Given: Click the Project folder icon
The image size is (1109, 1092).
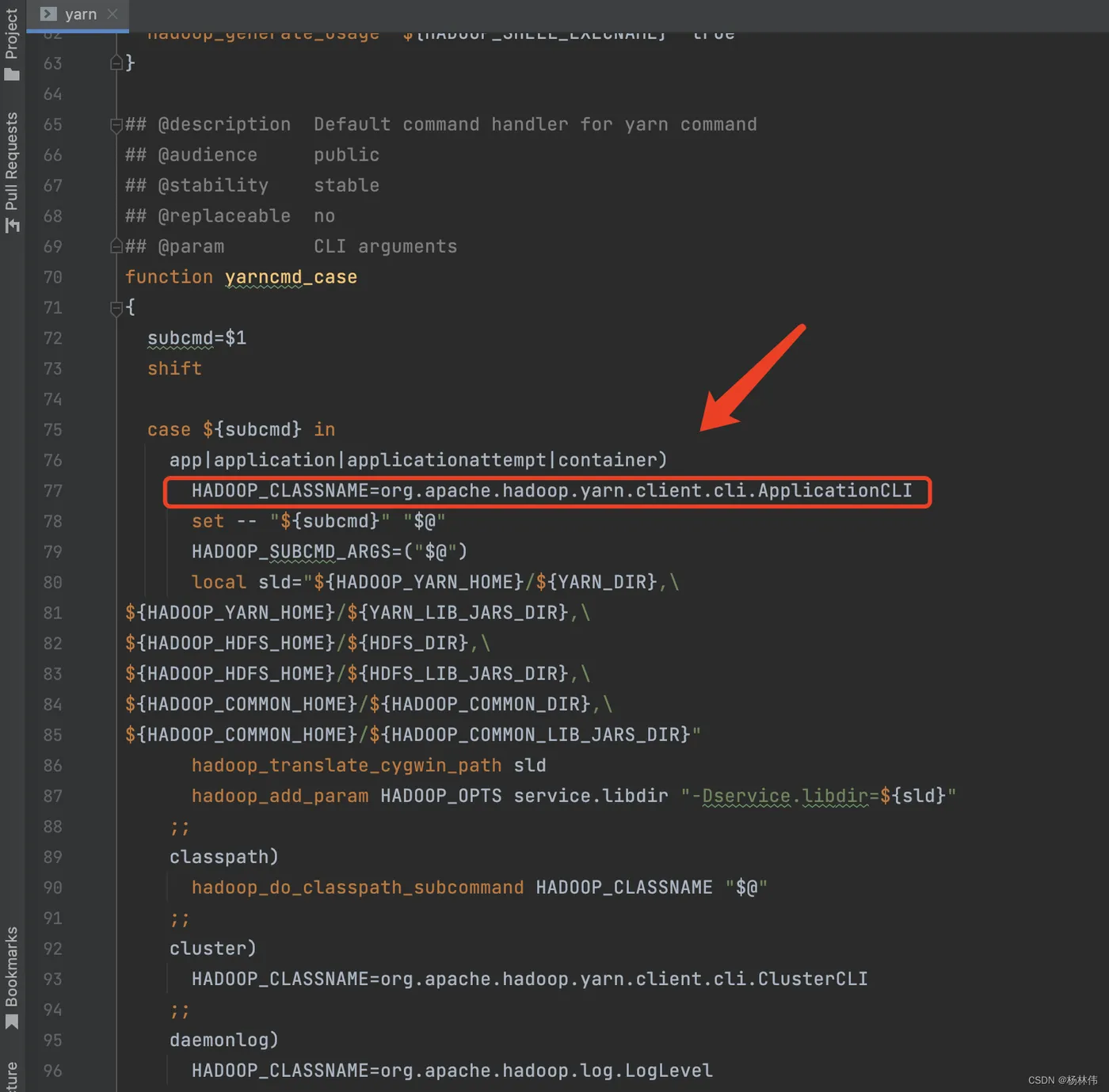Looking at the screenshot, I should tap(11, 74).
